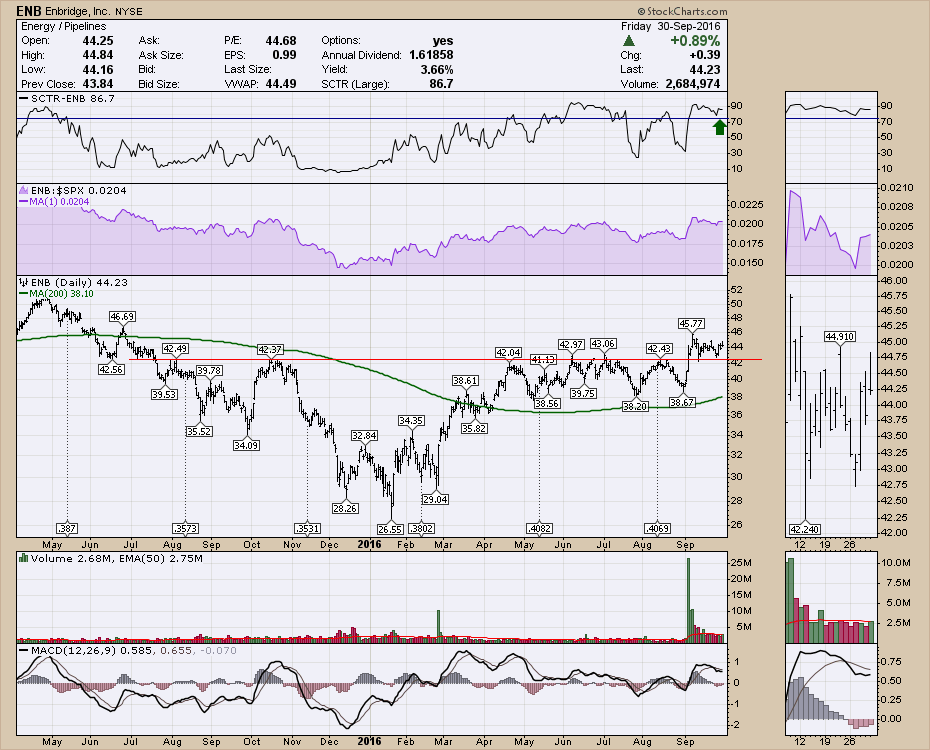This screenshot has width=930, height=750.
Task: Click the Energy / Pipelines sector label
Action: point(63,26)
